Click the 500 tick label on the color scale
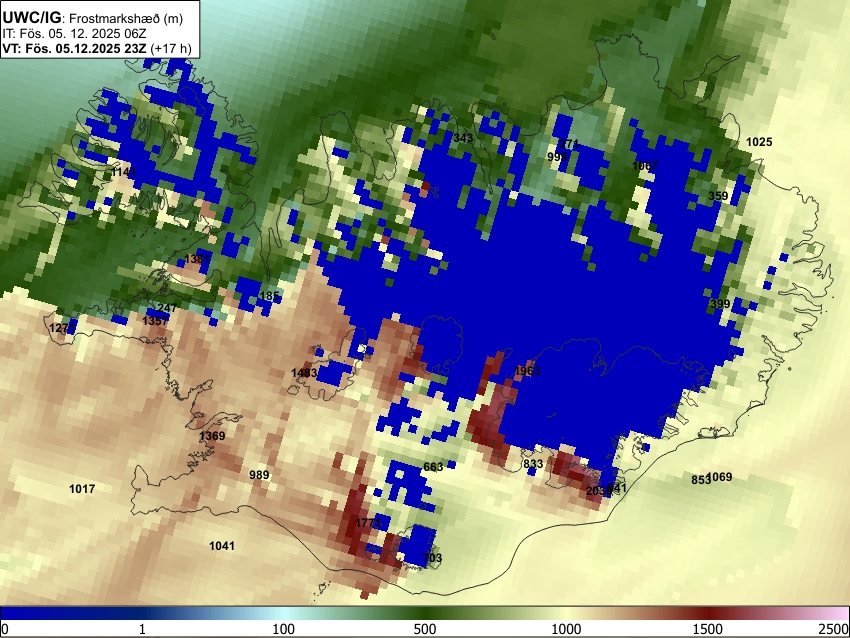This screenshot has width=850, height=638. click(x=424, y=629)
